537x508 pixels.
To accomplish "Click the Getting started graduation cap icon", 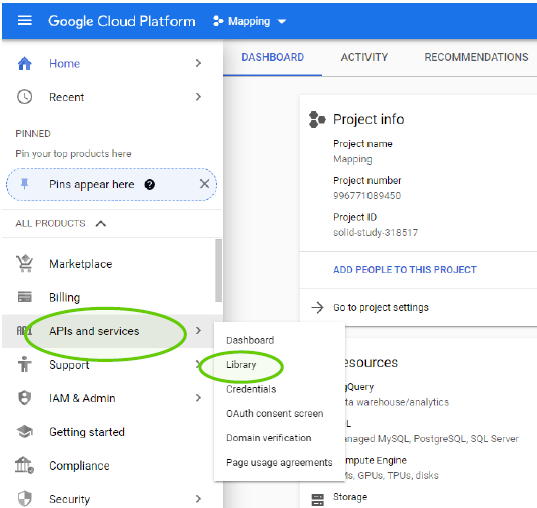I will (25, 431).
